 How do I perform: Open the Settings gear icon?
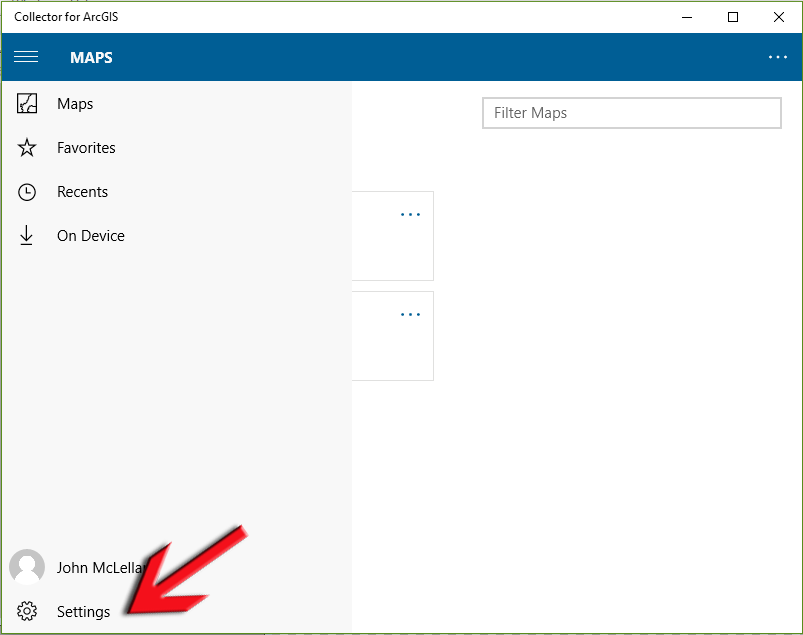pyautogui.click(x=27, y=611)
